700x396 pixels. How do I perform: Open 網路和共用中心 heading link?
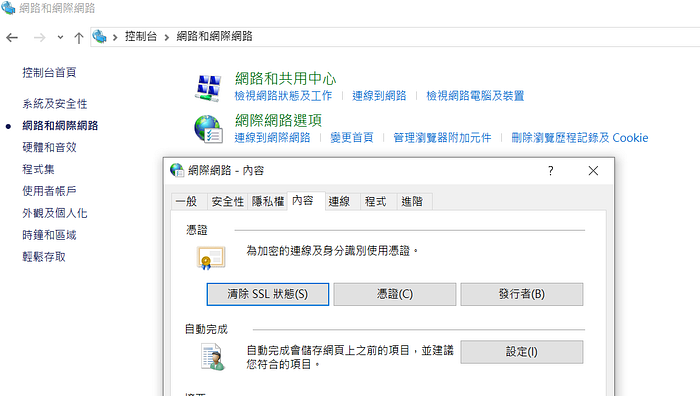[x=285, y=79]
